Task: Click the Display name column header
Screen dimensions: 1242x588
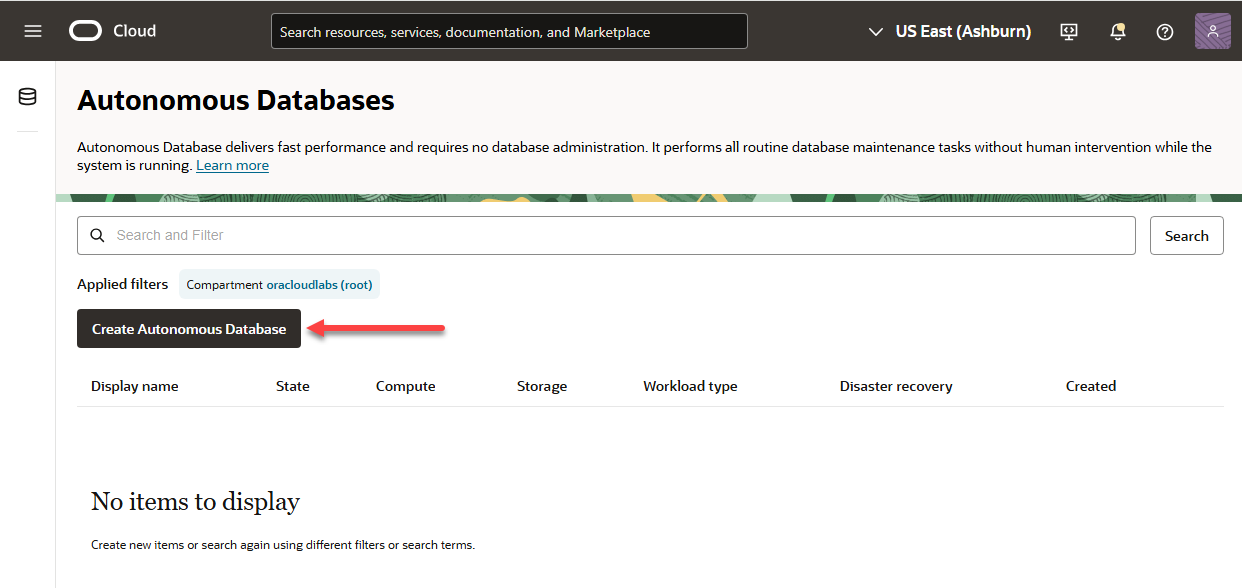Action: (x=135, y=386)
